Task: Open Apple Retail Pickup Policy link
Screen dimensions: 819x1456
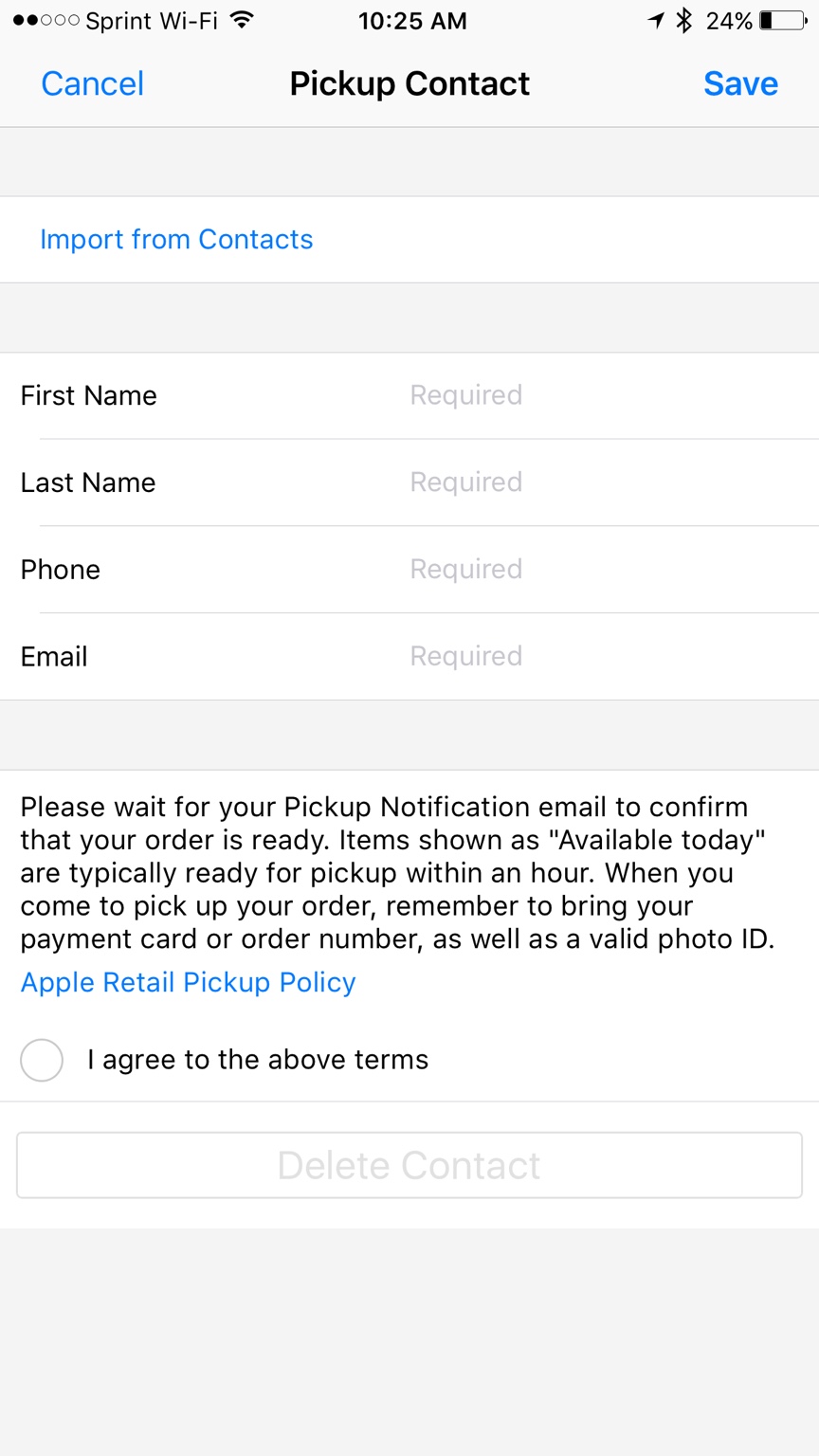Action: coord(189,982)
